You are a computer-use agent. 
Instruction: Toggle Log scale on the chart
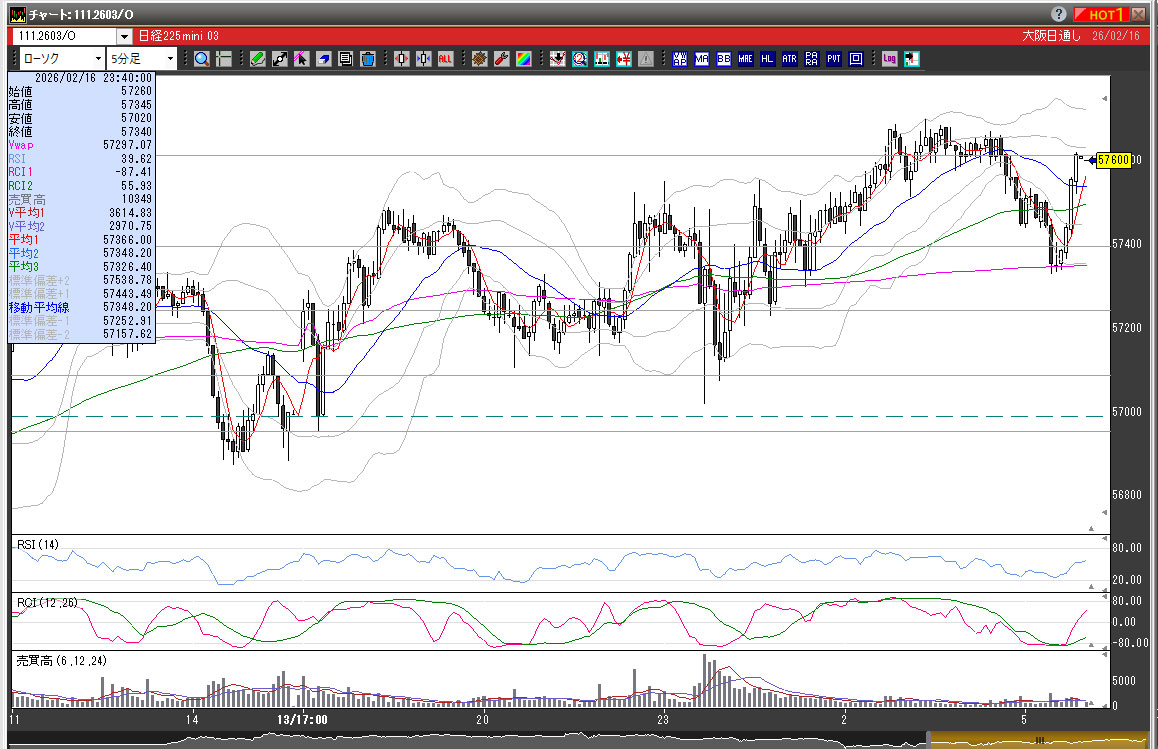(x=889, y=59)
